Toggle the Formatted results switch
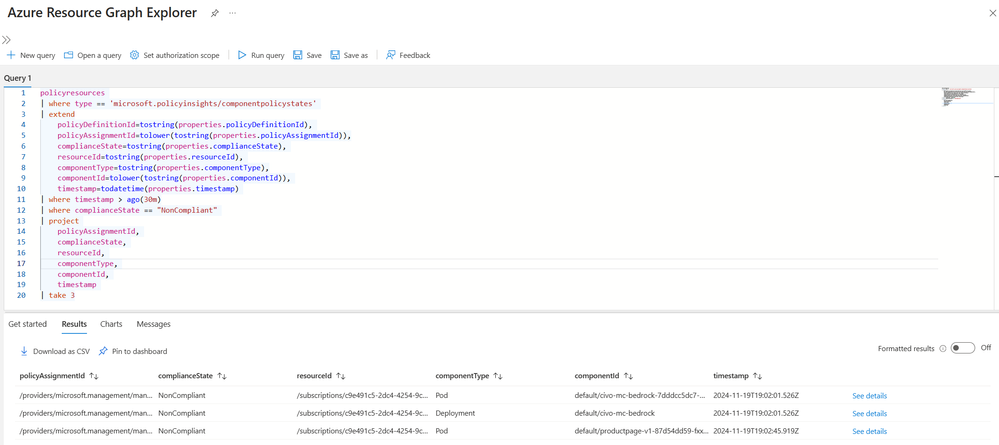The image size is (999, 445). point(963,348)
